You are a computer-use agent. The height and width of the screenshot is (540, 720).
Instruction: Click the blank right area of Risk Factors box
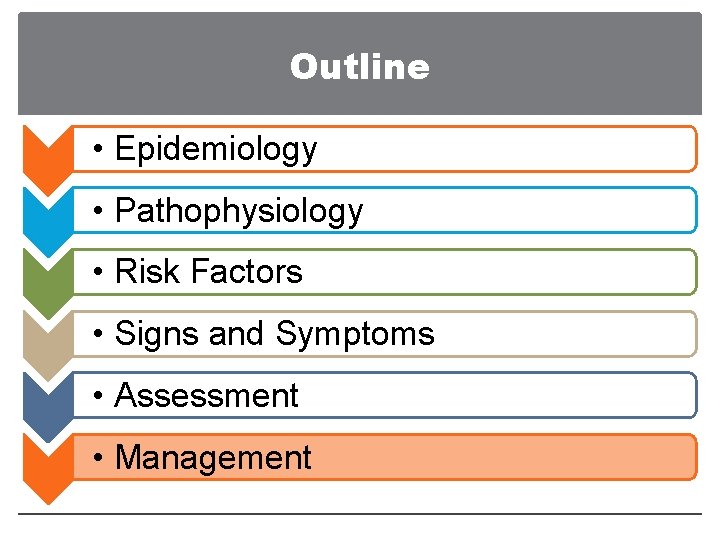(540, 272)
